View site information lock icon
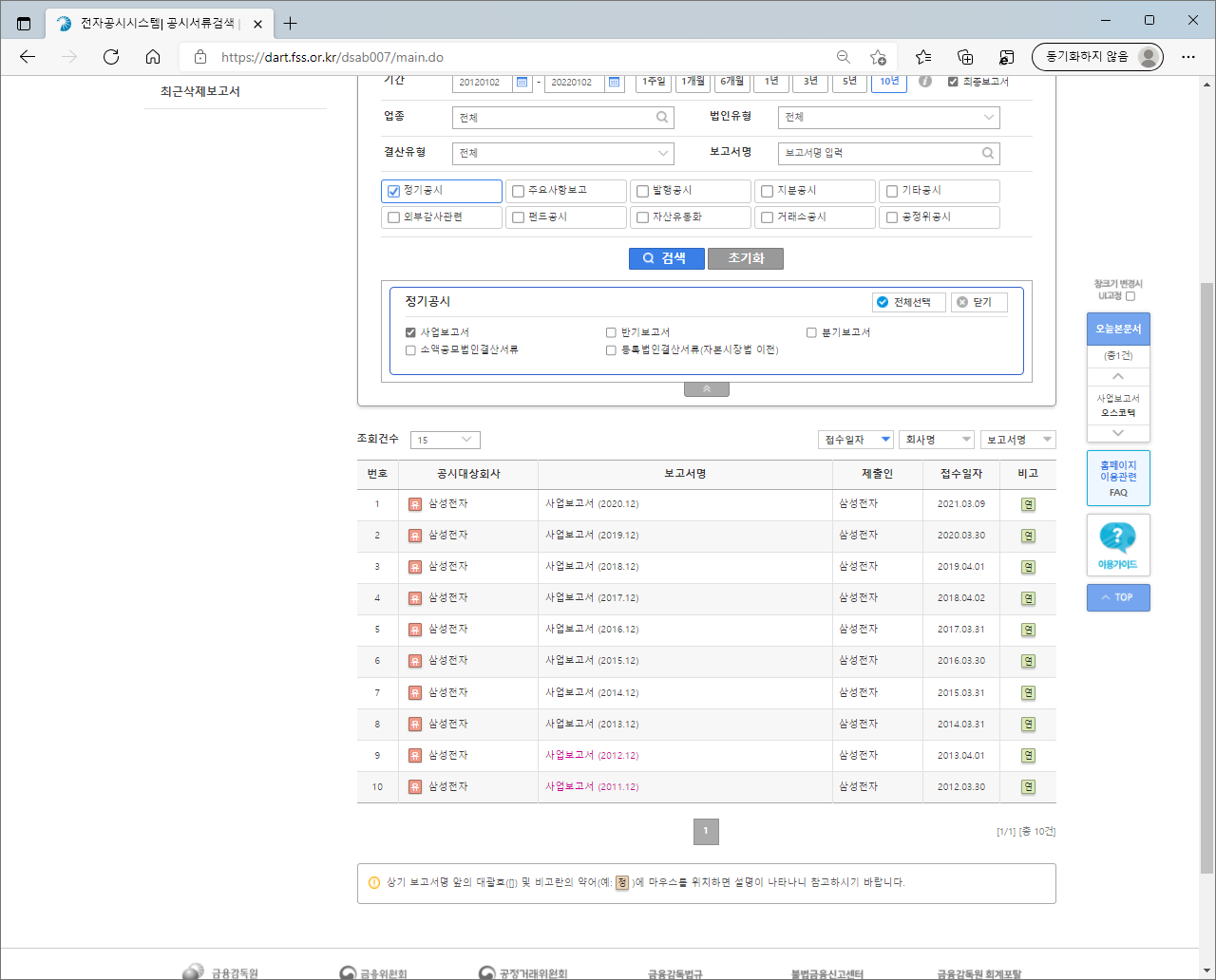 pos(199,57)
